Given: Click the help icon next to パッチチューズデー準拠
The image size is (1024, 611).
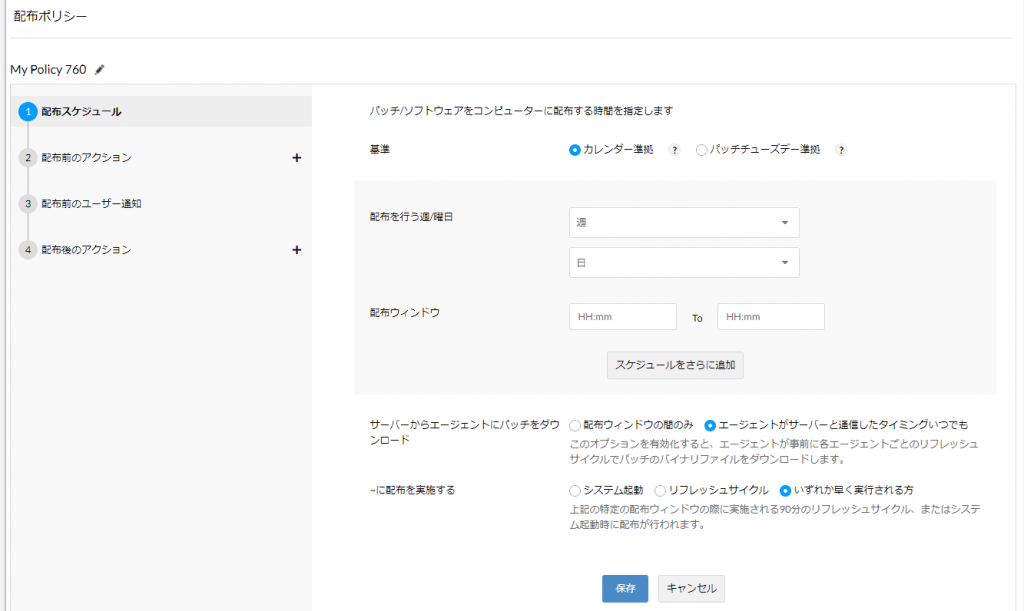Looking at the screenshot, I should pyautogui.click(x=841, y=150).
